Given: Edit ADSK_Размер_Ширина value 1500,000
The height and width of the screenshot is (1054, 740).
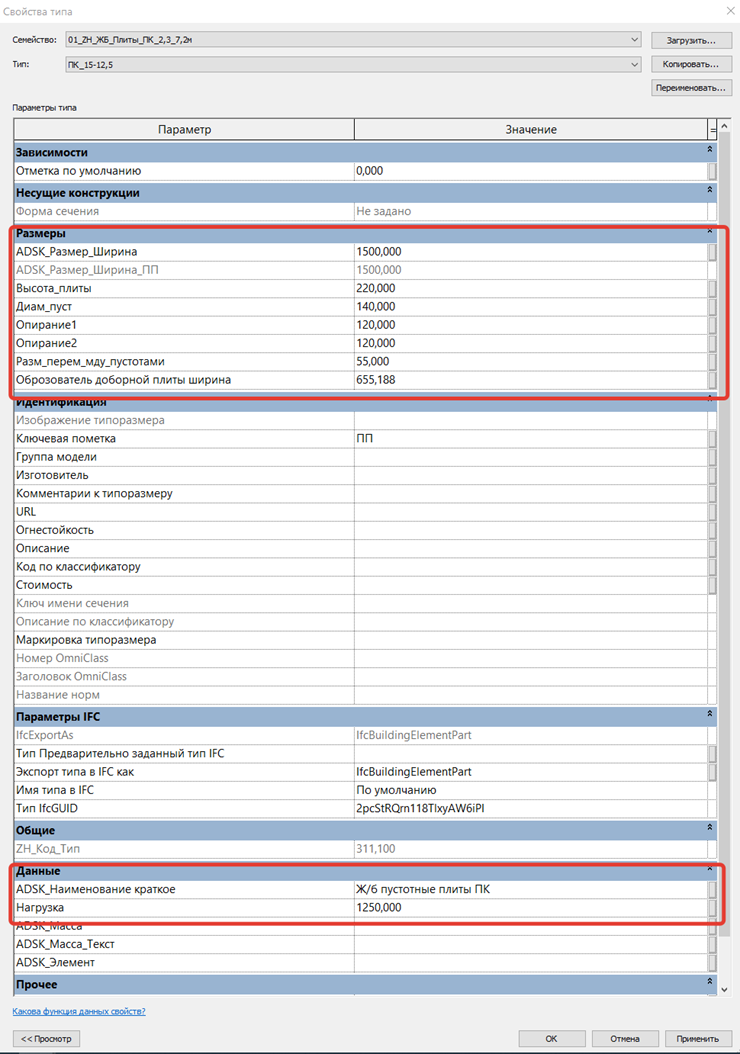Looking at the screenshot, I should (531, 251).
